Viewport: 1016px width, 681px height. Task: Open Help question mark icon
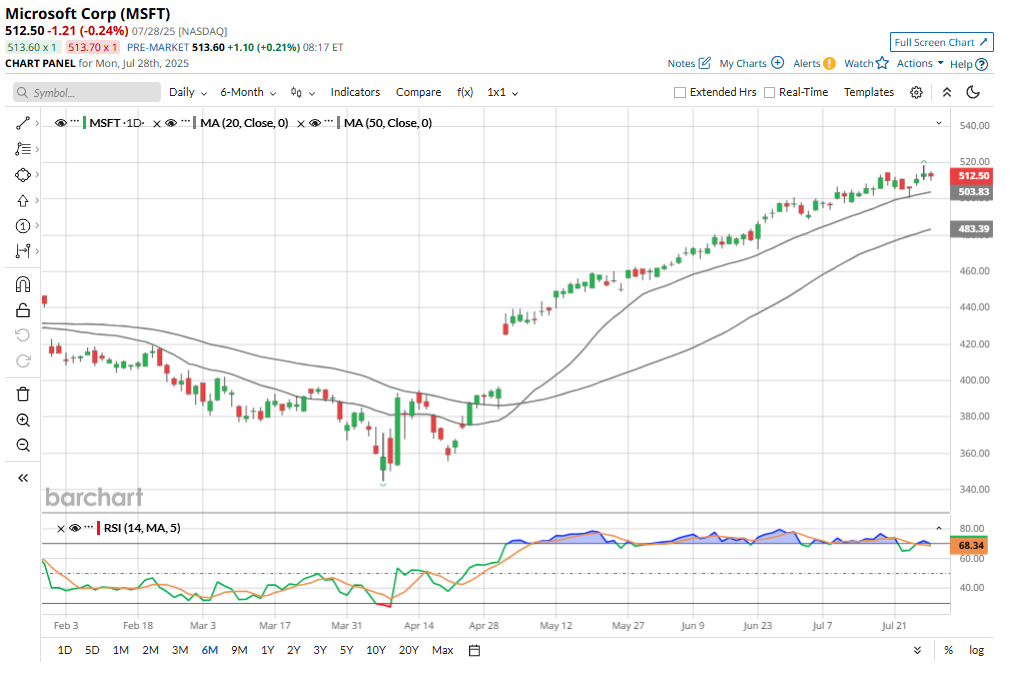pyautogui.click(x=982, y=64)
